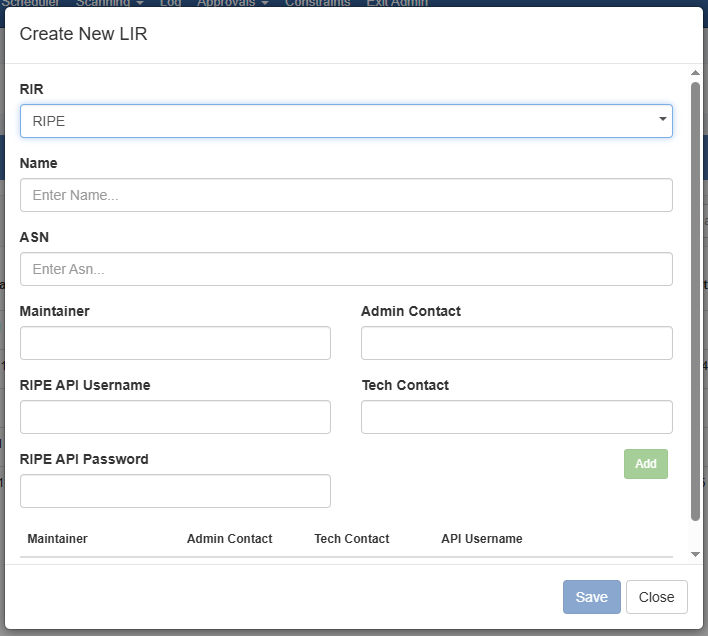Click the scrollbar down arrow
Image resolution: width=708 pixels, height=636 pixels.
[x=695, y=555]
